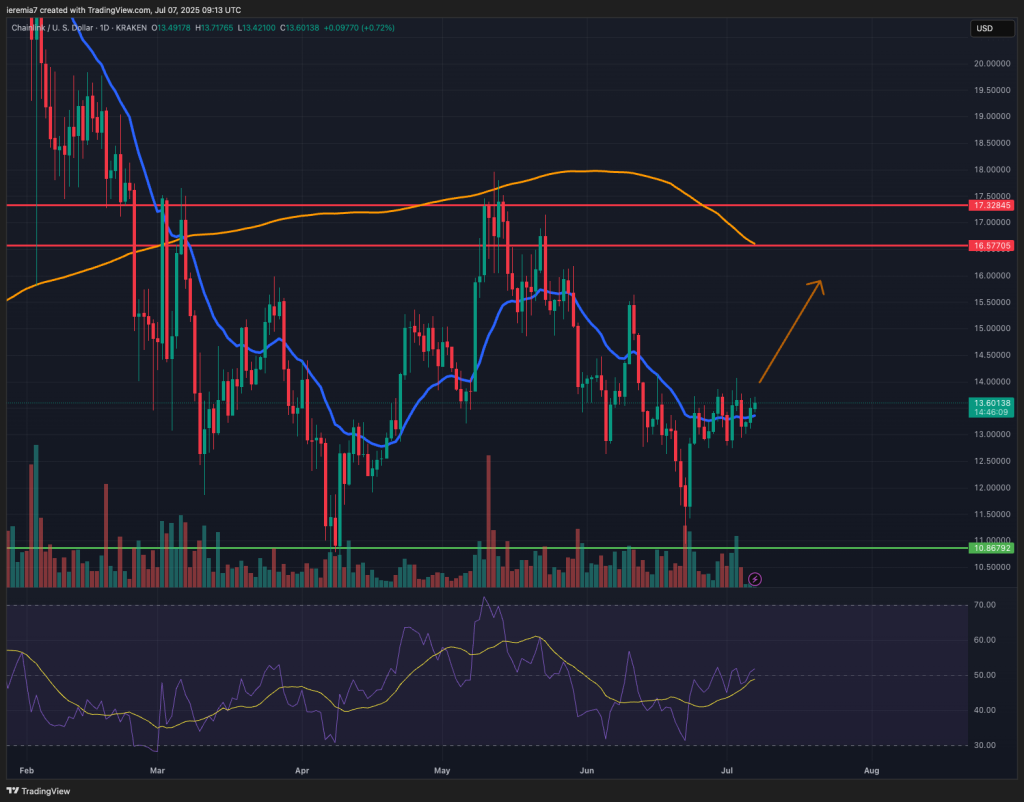Click the 15.00000 price axis value
Viewport: 1024px width, 802px height.
coord(992,329)
